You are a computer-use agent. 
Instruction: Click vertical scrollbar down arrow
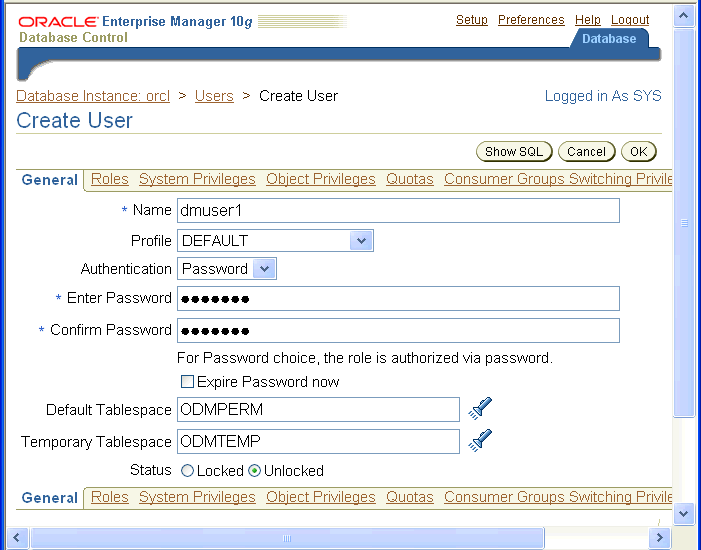pos(684,513)
